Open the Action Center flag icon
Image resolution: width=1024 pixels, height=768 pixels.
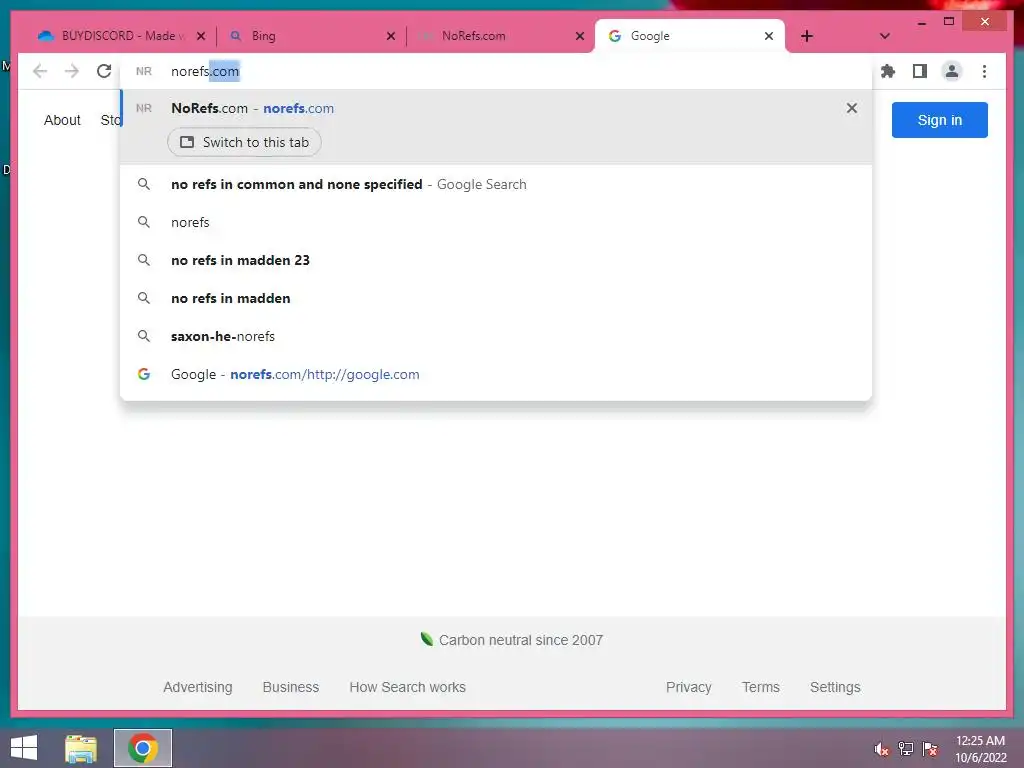[930, 749]
